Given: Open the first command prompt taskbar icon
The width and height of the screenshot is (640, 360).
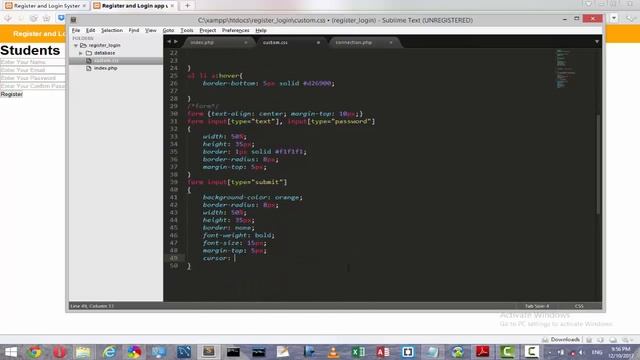Looking at the screenshot, I should (233, 352).
